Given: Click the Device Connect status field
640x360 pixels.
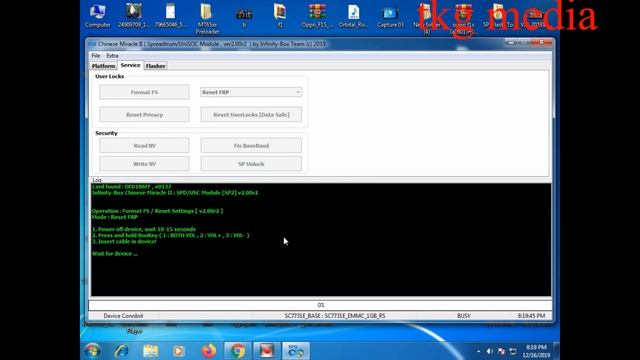Looking at the screenshot, I should 123,316.
